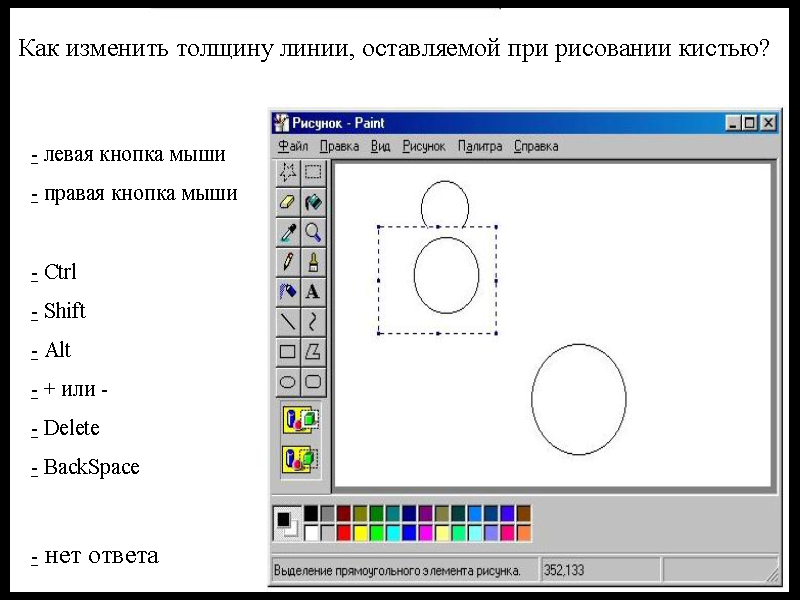Screen dimensions: 800x600
Task: Choose the "Delete" answer
Action: [65, 428]
